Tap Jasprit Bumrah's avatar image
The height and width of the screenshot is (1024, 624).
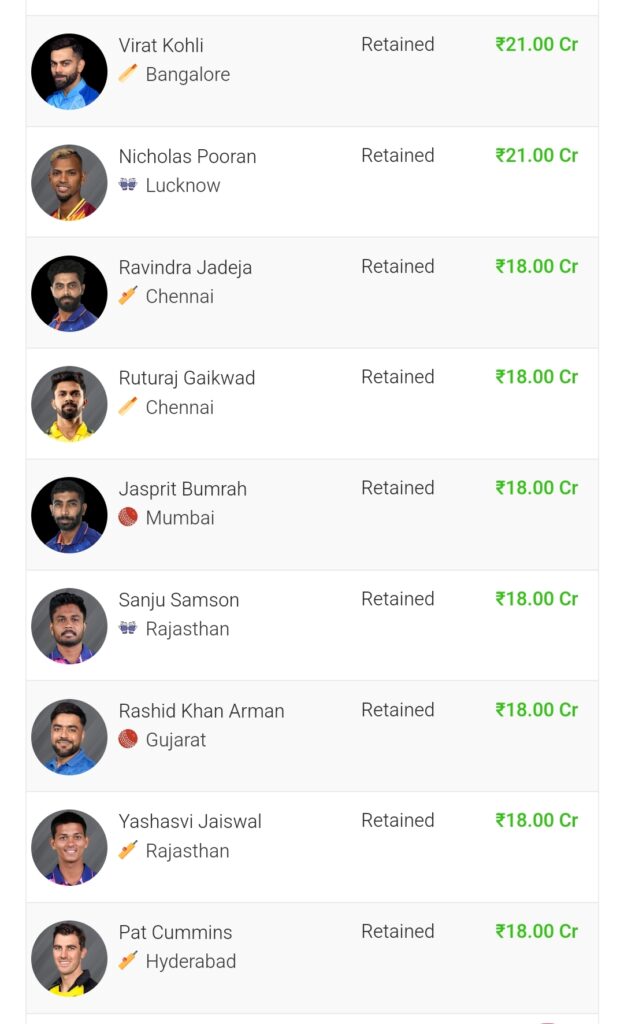click(x=69, y=515)
